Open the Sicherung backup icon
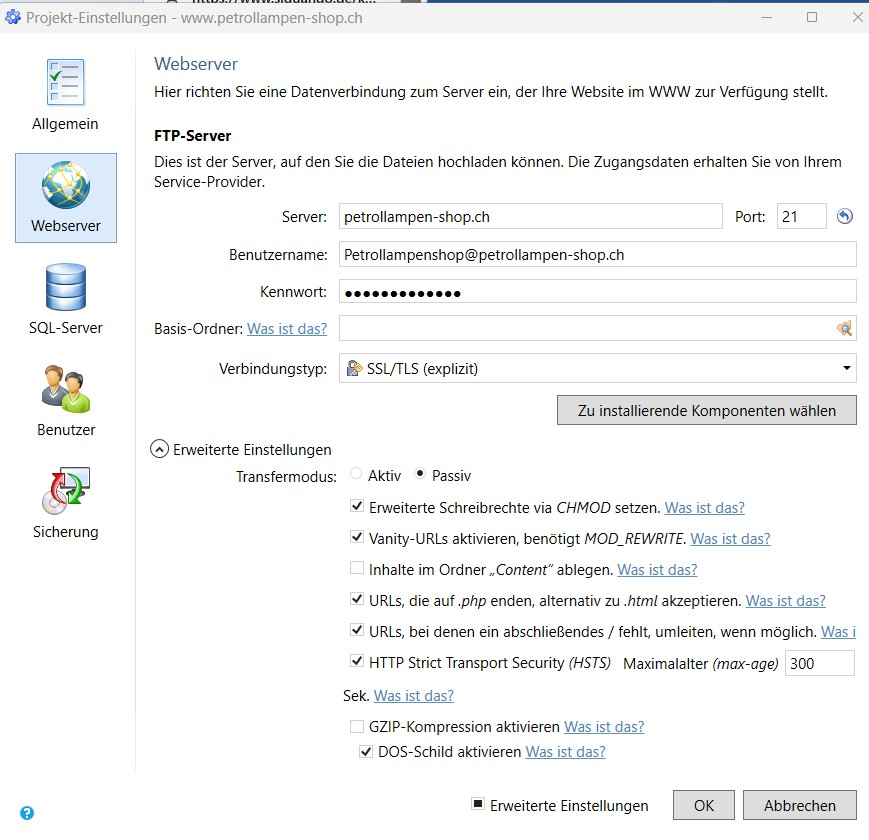The height and width of the screenshot is (840, 869). (65, 492)
